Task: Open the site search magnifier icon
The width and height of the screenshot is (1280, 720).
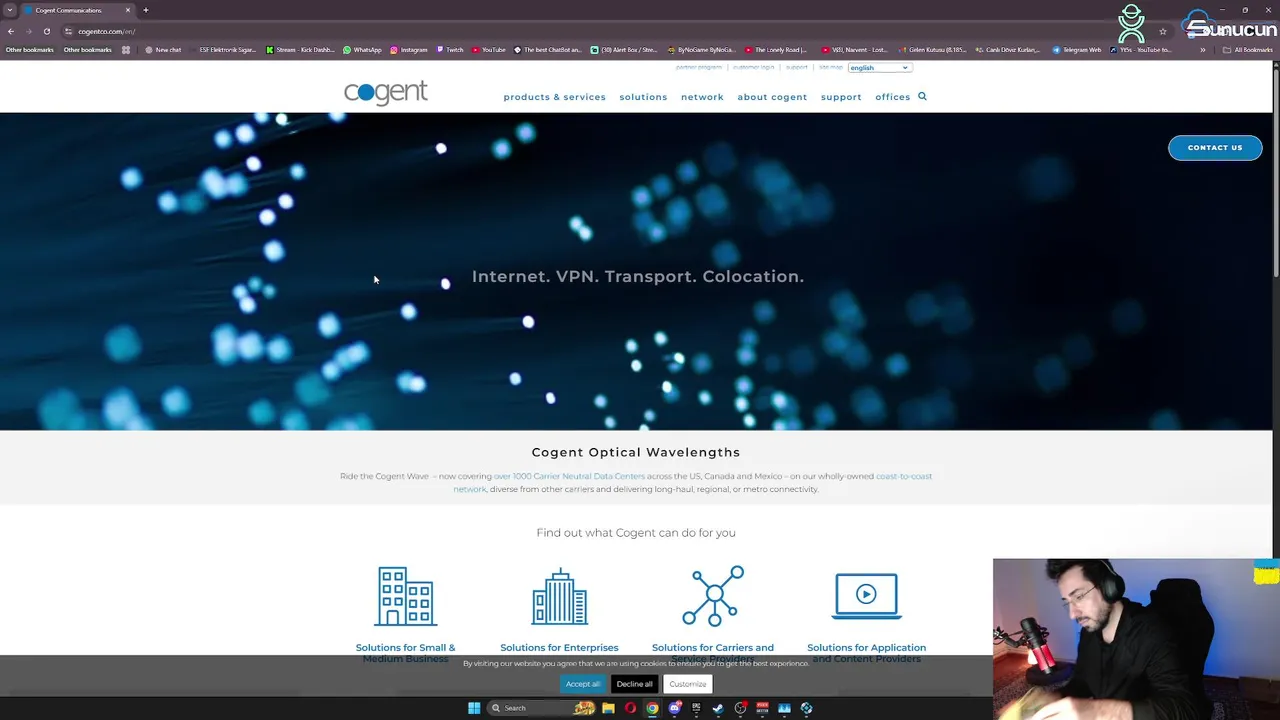Action: coord(922,97)
